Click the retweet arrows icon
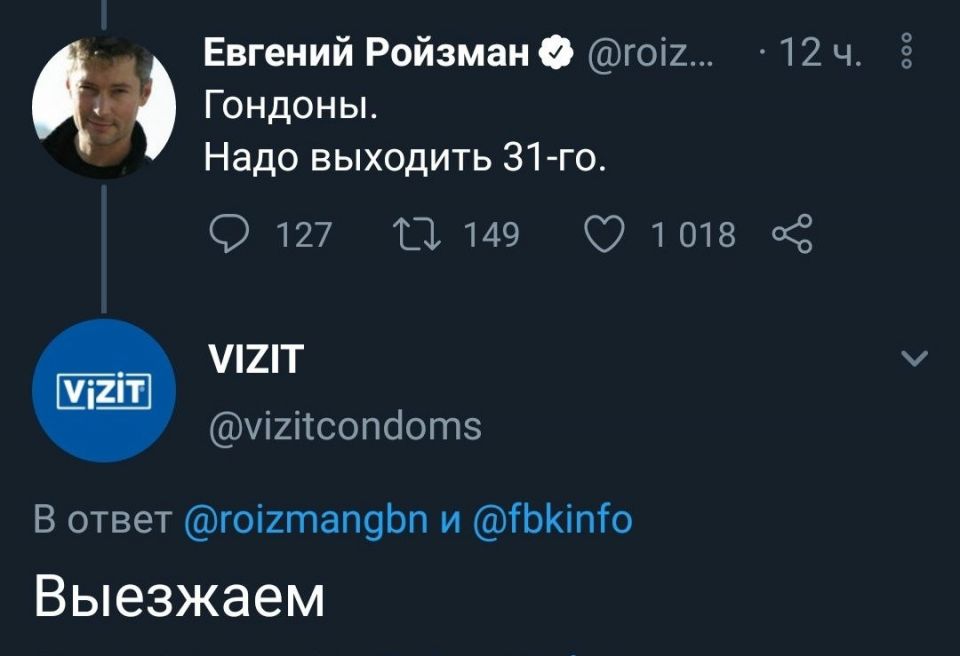 (x=416, y=235)
